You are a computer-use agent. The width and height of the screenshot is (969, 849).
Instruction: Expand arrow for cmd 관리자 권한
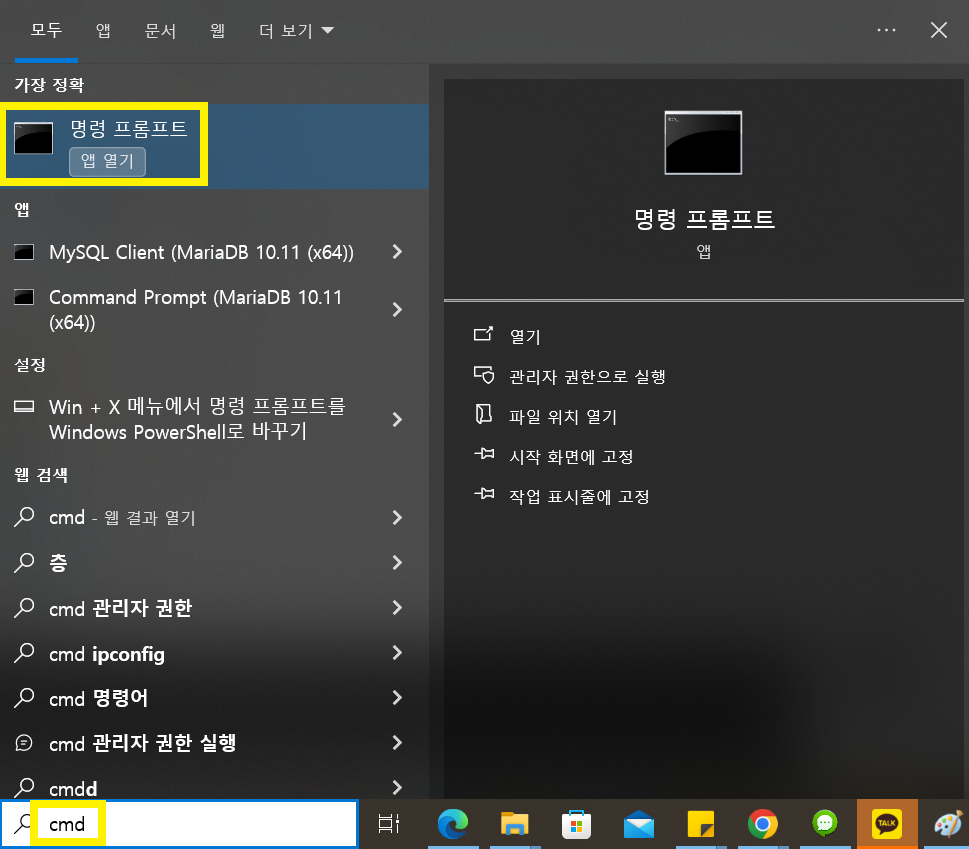(x=397, y=607)
